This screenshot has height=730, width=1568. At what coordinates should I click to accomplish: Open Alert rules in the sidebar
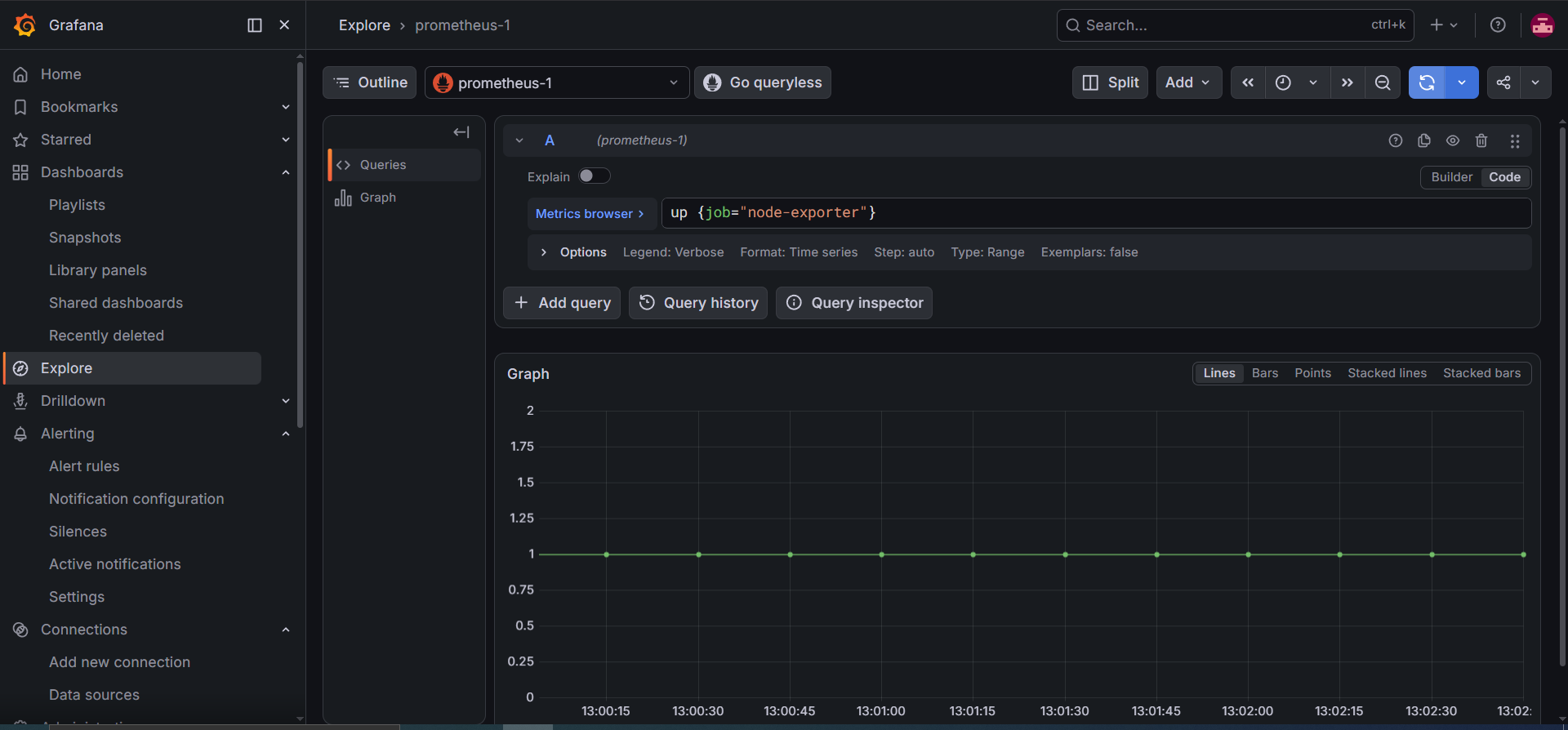pos(84,466)
